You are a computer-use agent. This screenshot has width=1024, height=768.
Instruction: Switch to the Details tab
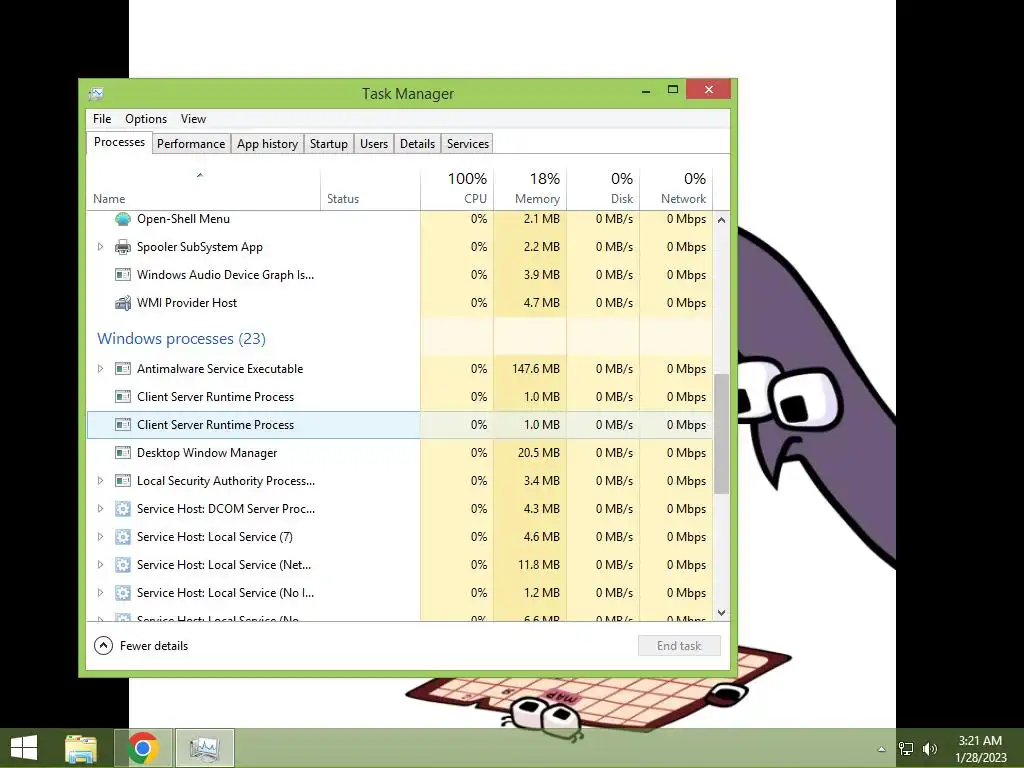tap(417, 144)
